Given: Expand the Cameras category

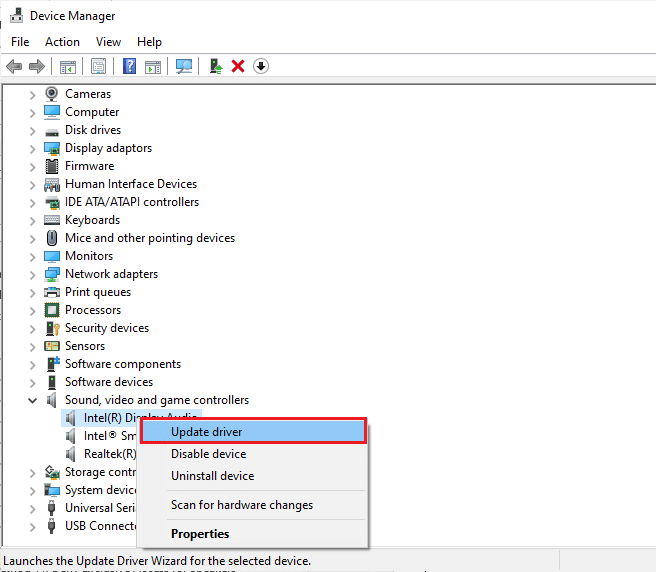Looking at the screenshot, I should click(33, 95).
